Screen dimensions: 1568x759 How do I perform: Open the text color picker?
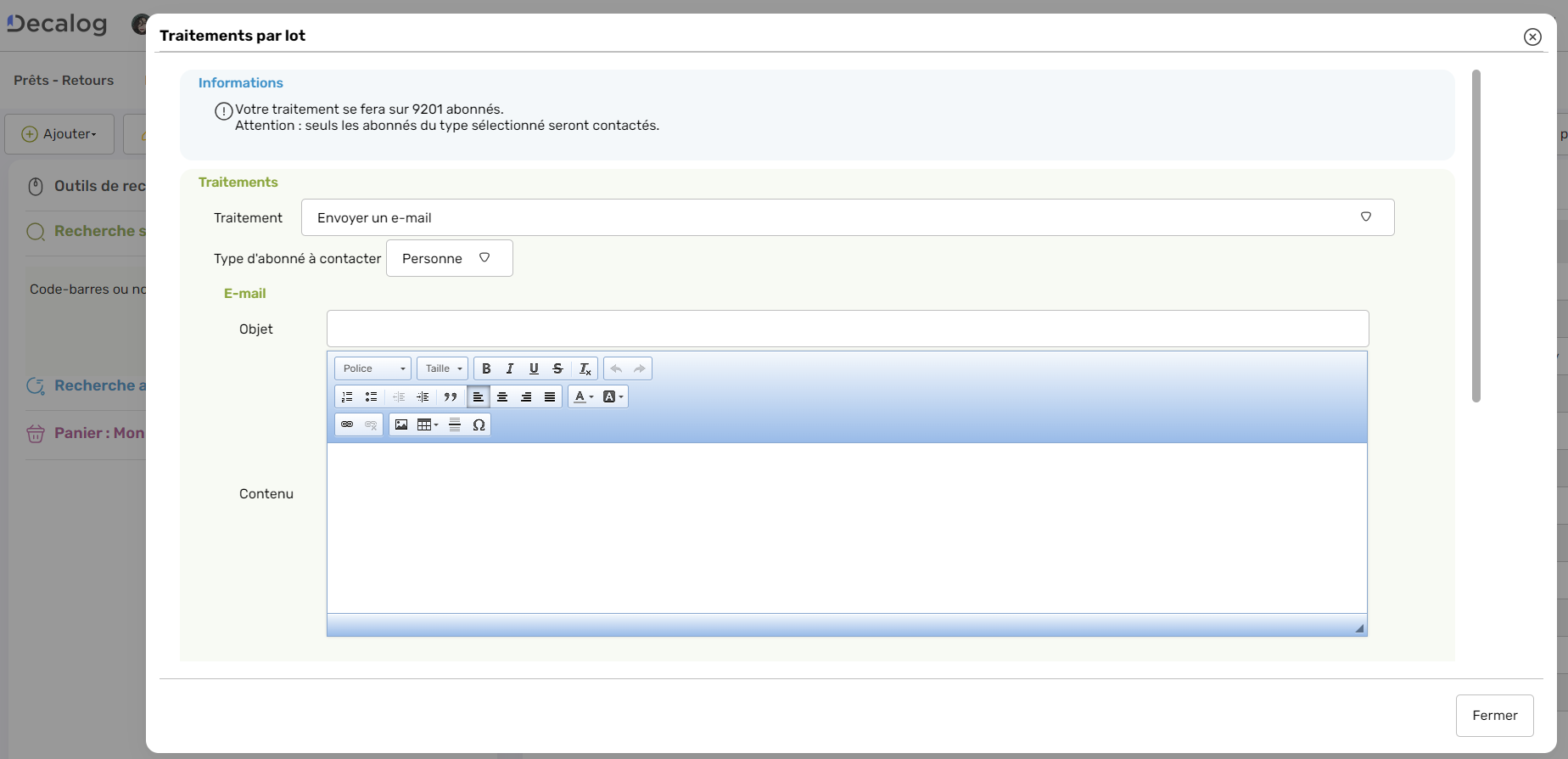point(584,396)
